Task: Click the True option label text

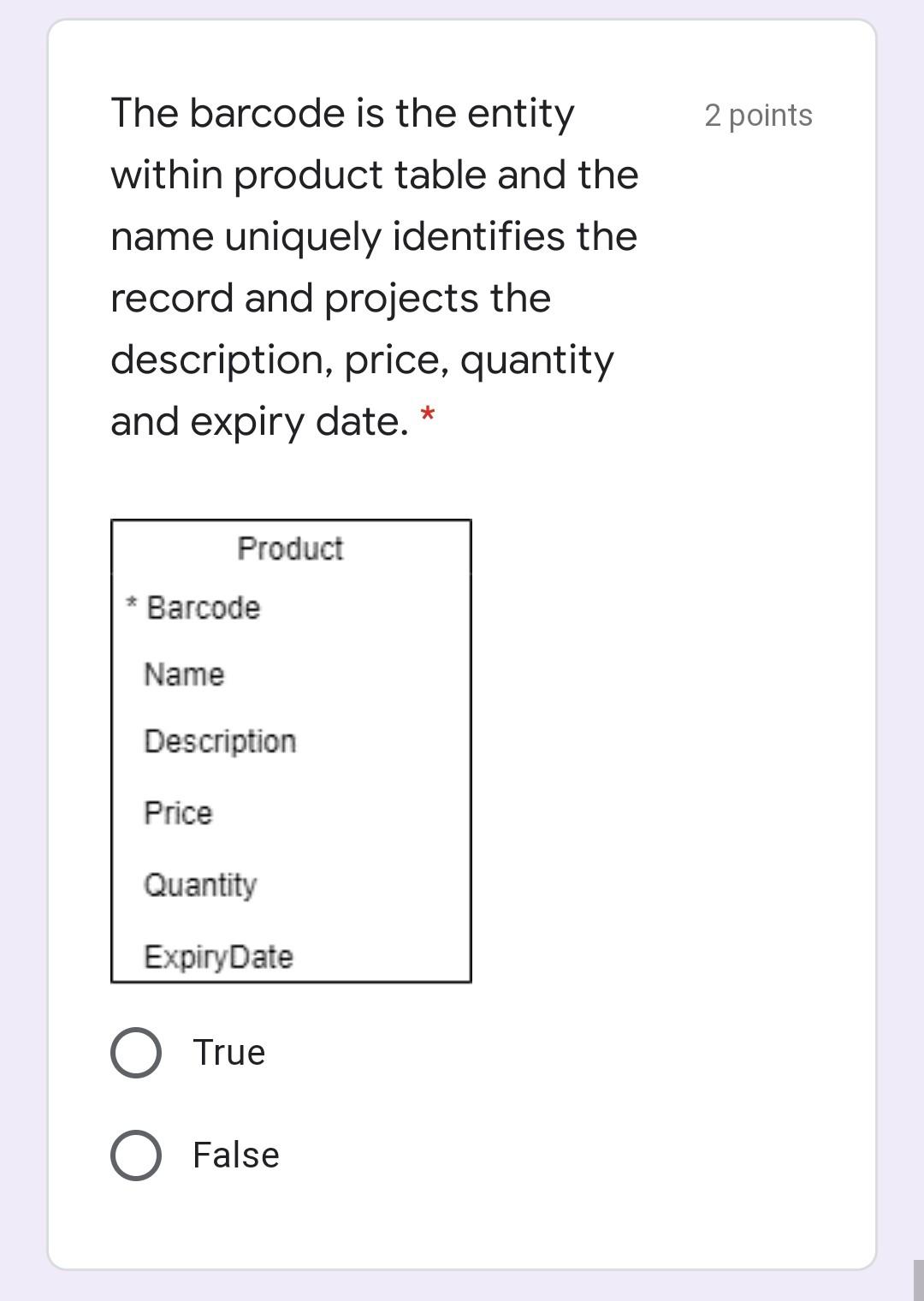Action: coord(229,1053)
